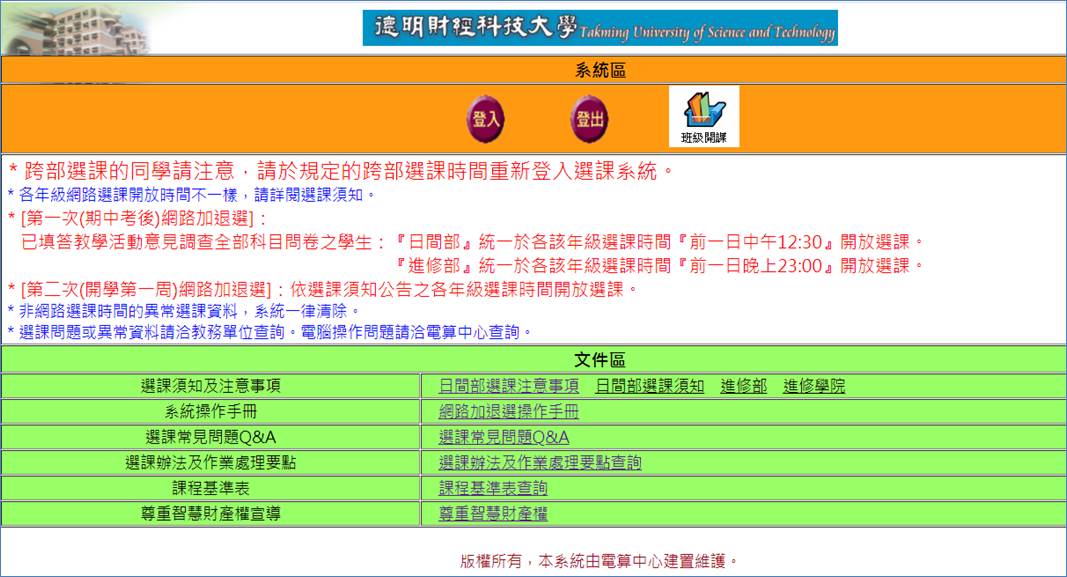The image size is (1067, 577).
Task: Click the 版權所有 copyright footer text
Action: point(599,561)
